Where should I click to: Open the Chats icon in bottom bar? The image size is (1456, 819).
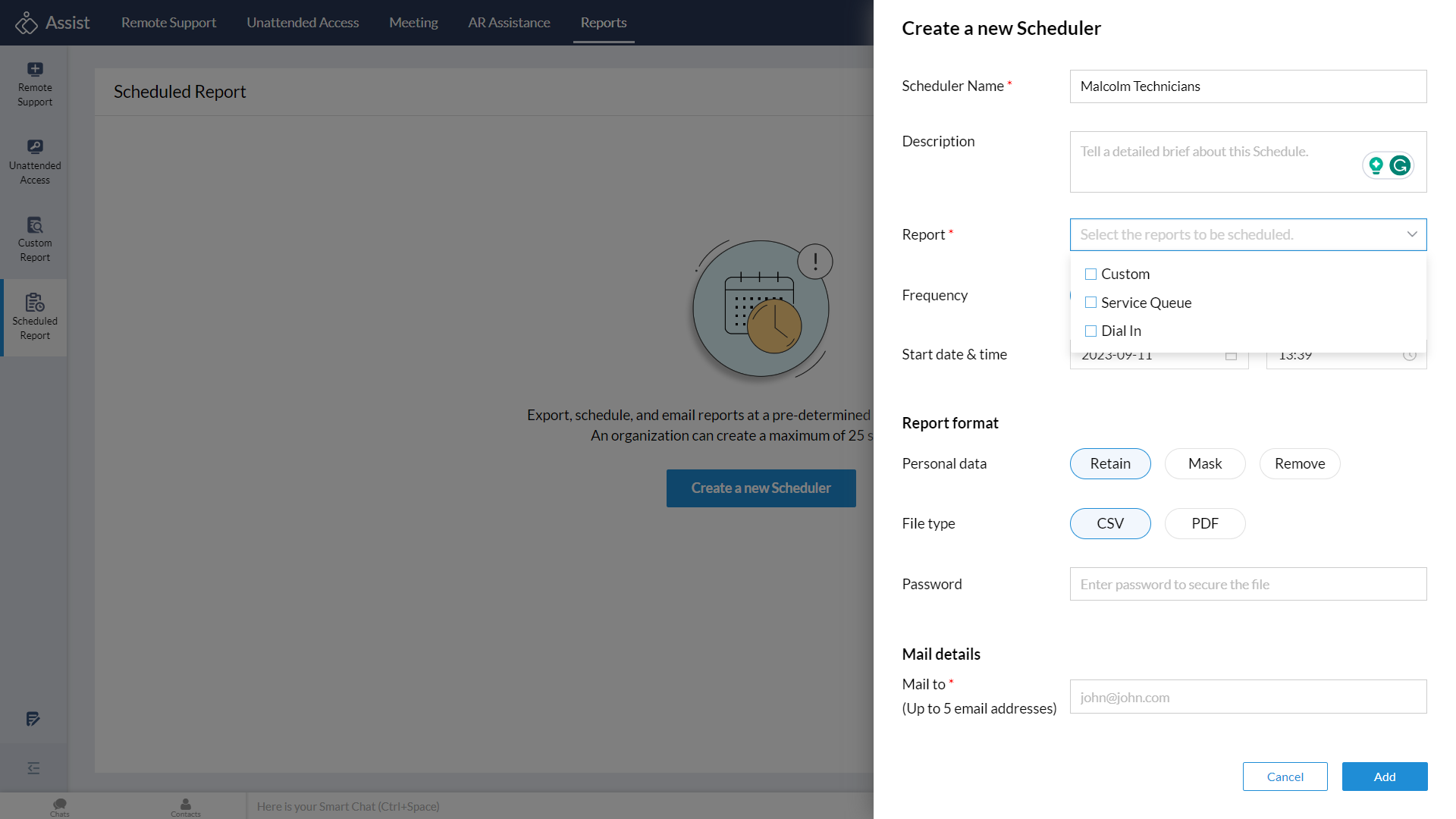pos(60,806)
